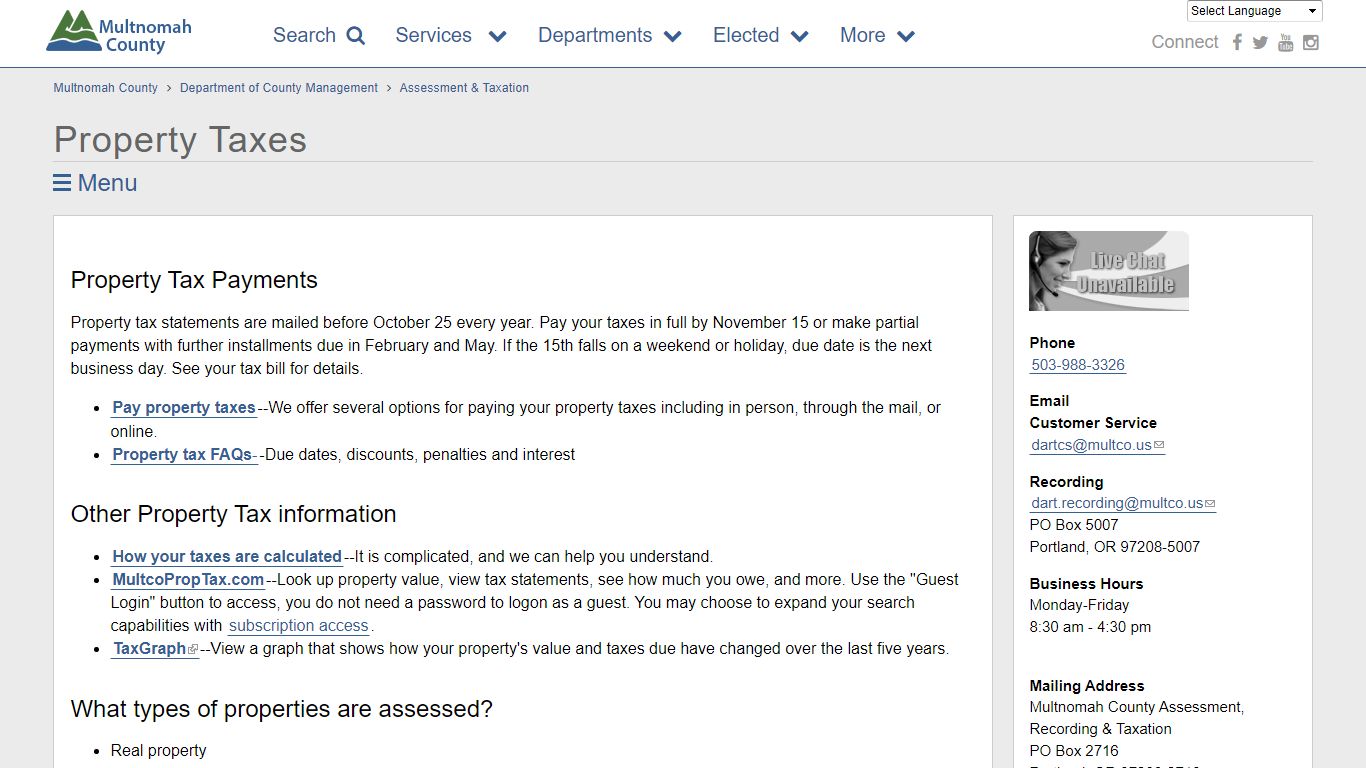Click the mail icon after dartcs@multco.us
Screen dimensions: 1366x768
tap(1159, 445)
